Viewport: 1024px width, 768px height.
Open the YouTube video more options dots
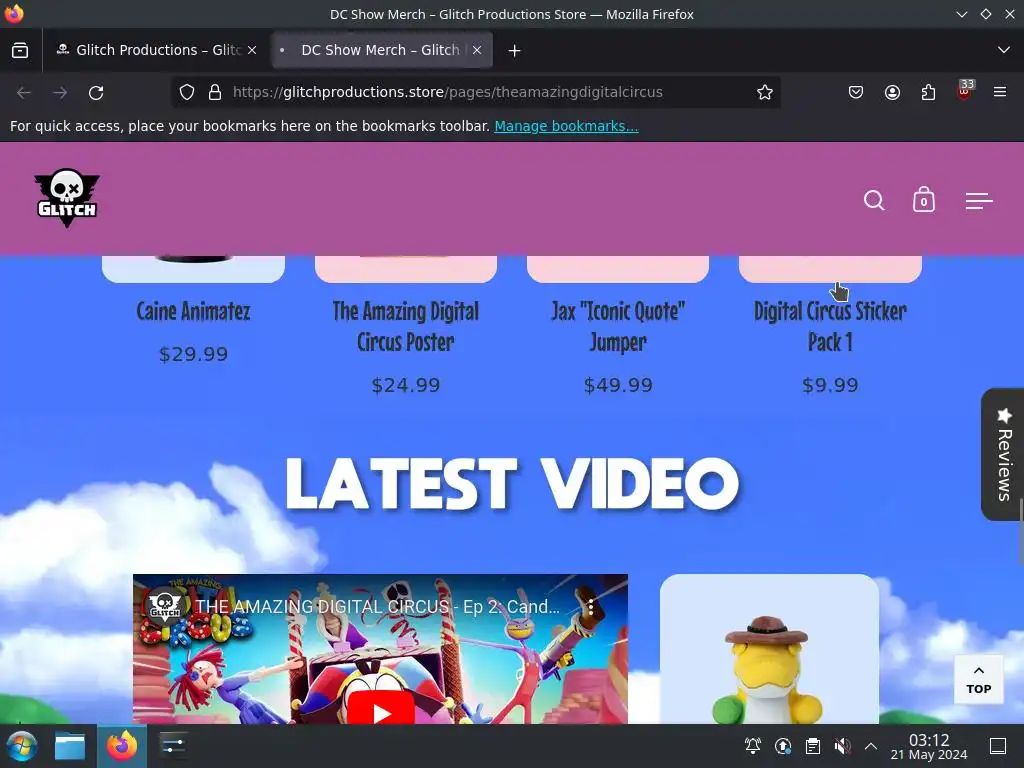point(590,607)
